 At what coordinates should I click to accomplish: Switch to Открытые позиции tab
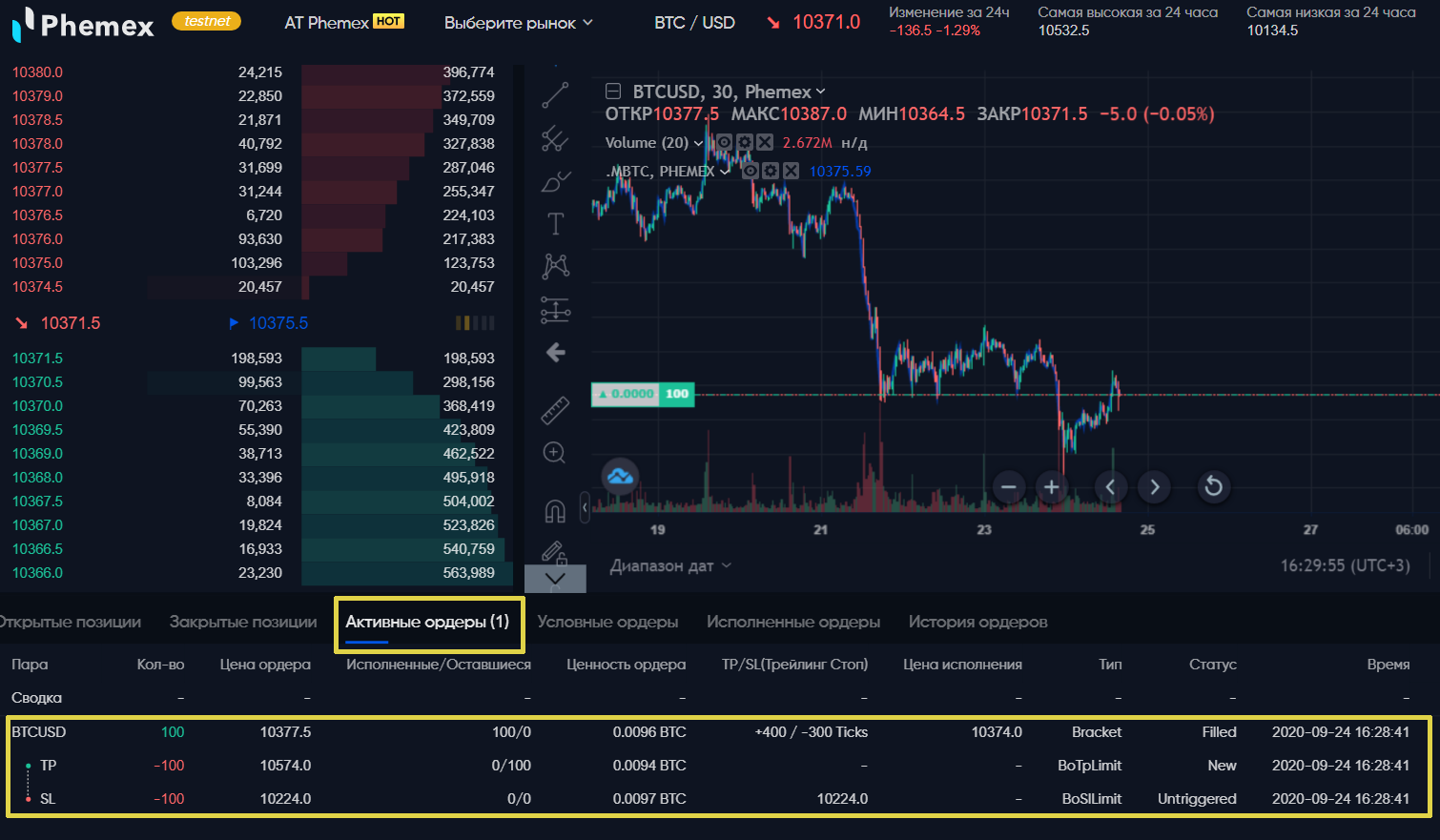pos(70,622)
